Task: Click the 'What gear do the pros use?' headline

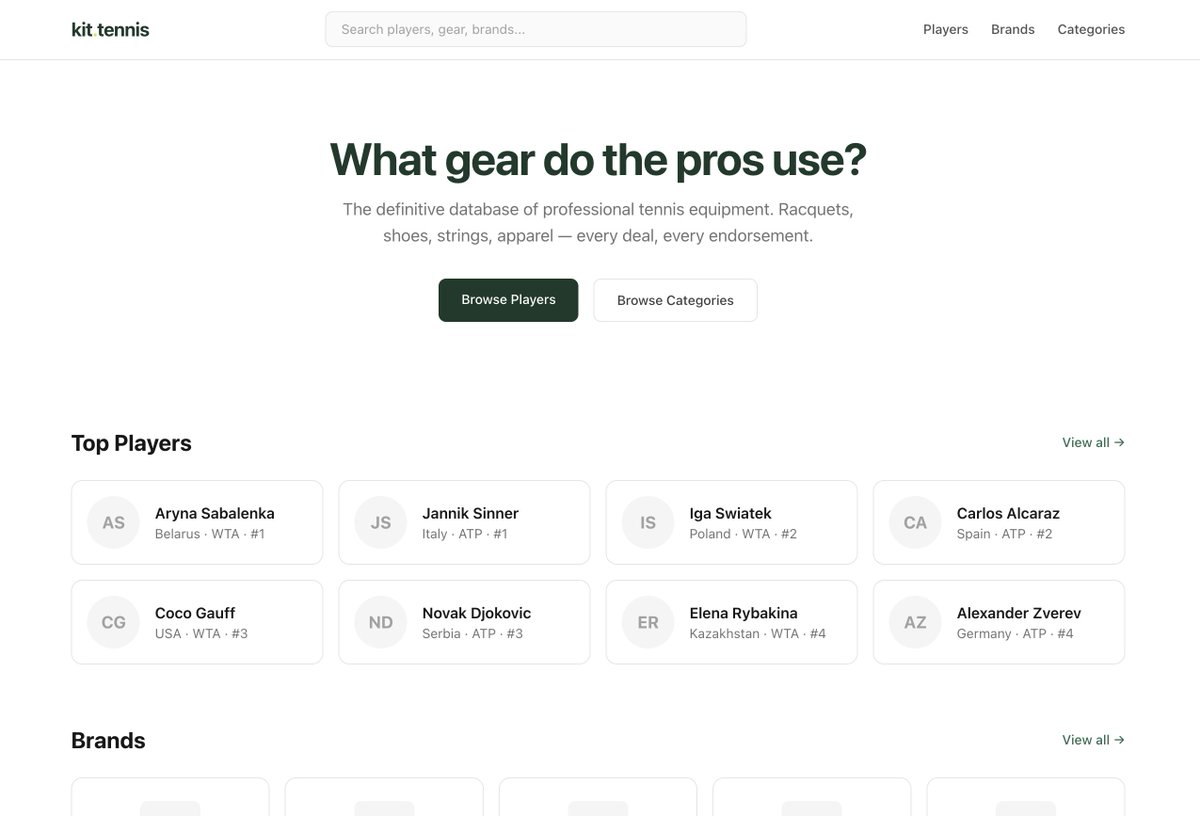Action: pos(598,159)
